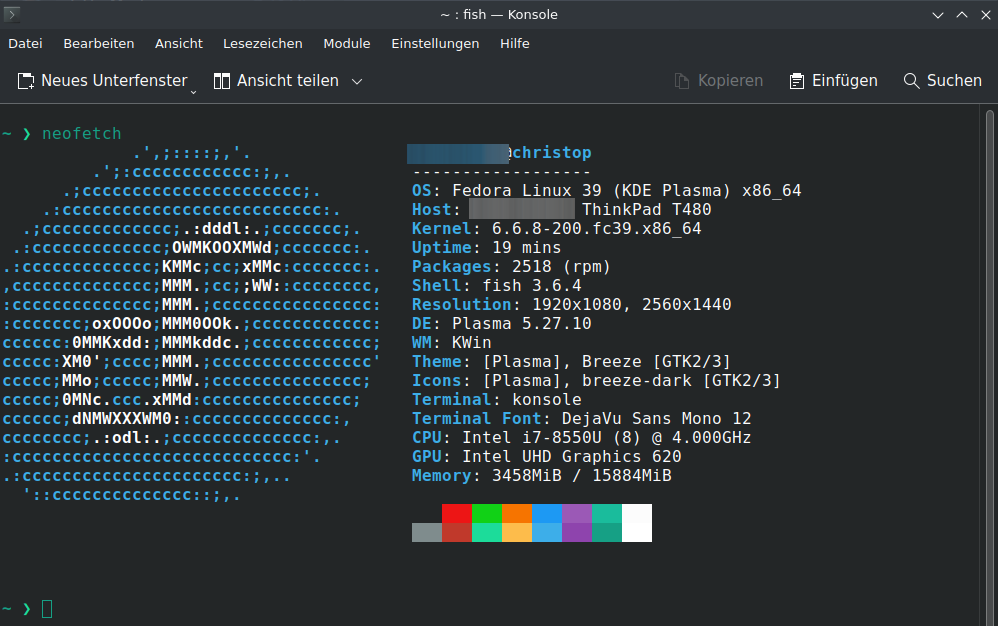
Task: Click the terminal cursor at the empty prompt
Action: point(47,608)
